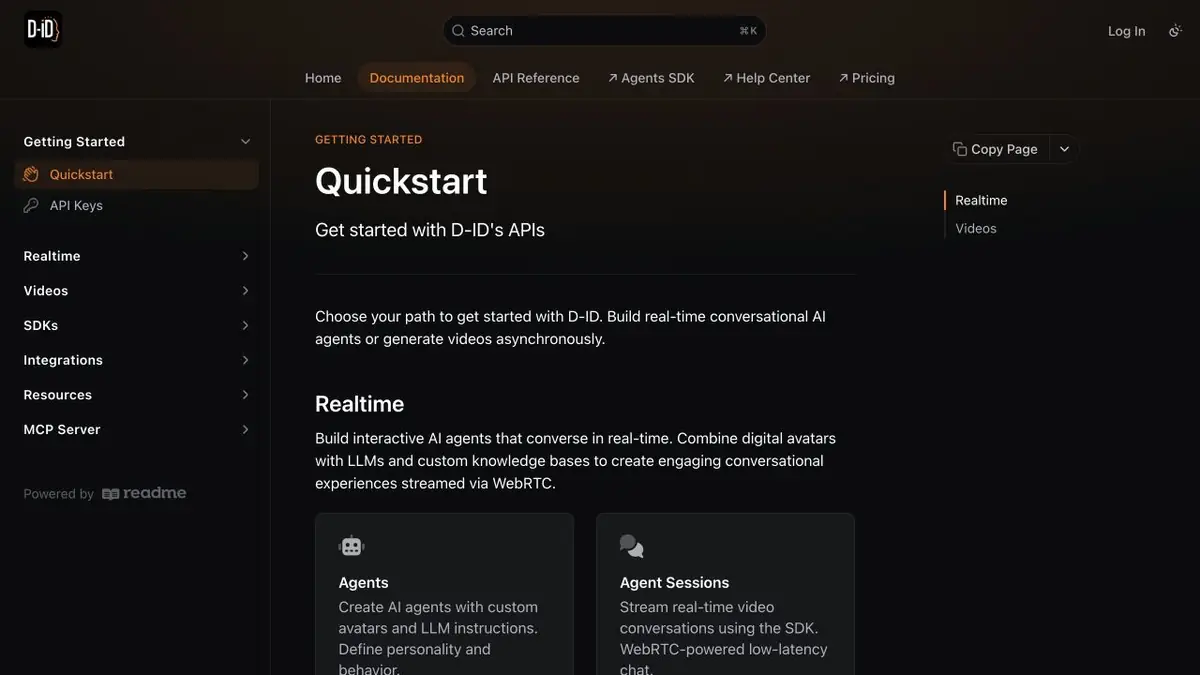The image size is (1200, 675).
Task: Click the API Keys key icon
Action: pos(31,205)
